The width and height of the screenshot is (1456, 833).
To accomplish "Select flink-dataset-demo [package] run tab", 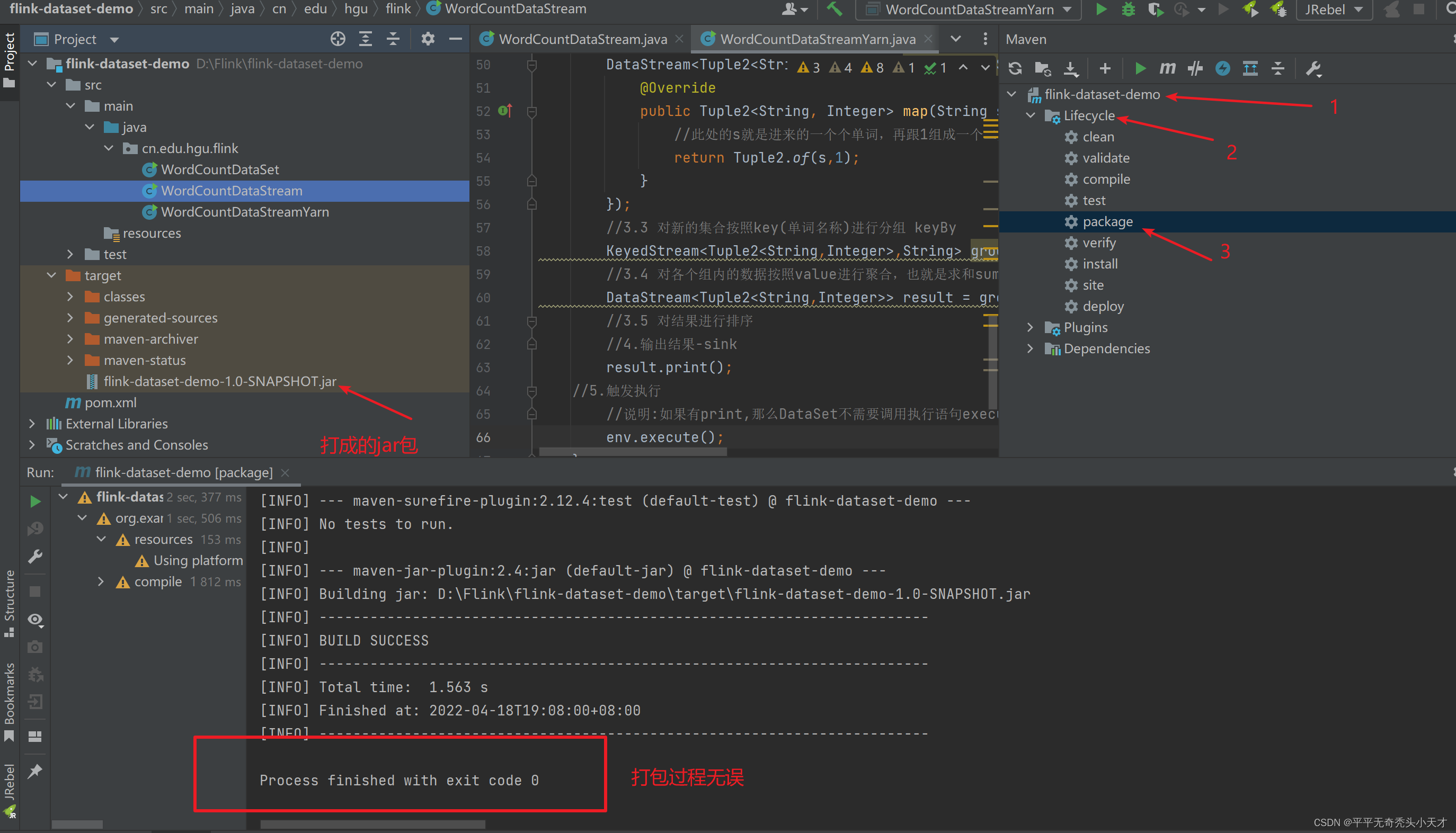I will 183,472.
